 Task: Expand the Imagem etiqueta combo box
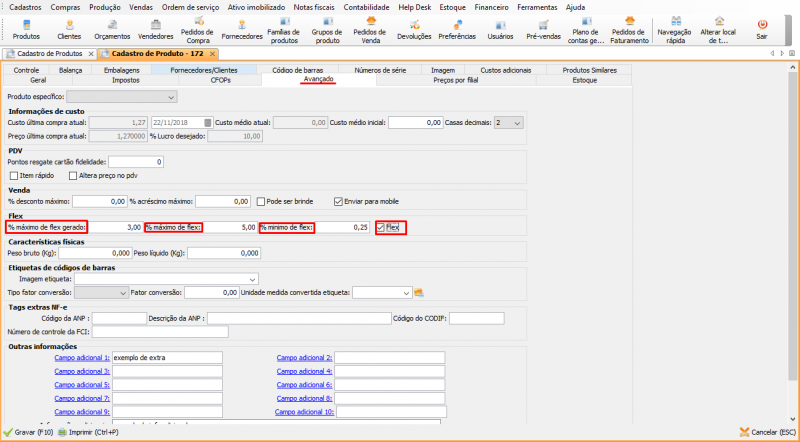[x=251, y=279]
